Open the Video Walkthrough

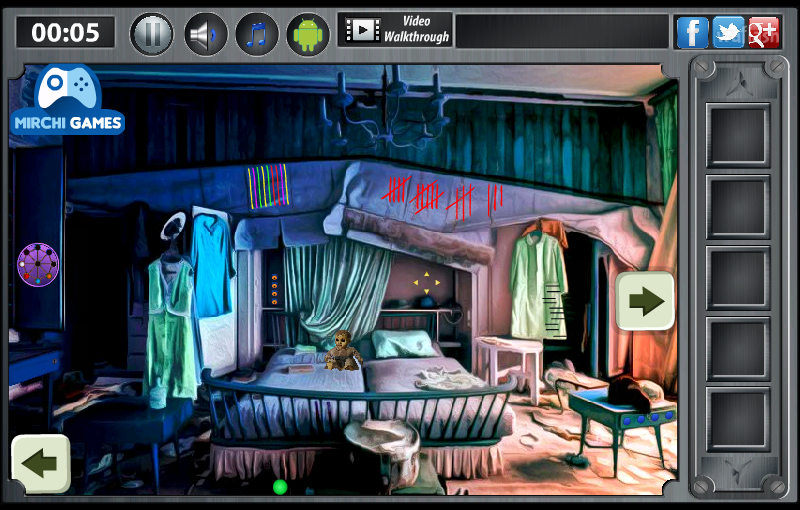(395, 30)
